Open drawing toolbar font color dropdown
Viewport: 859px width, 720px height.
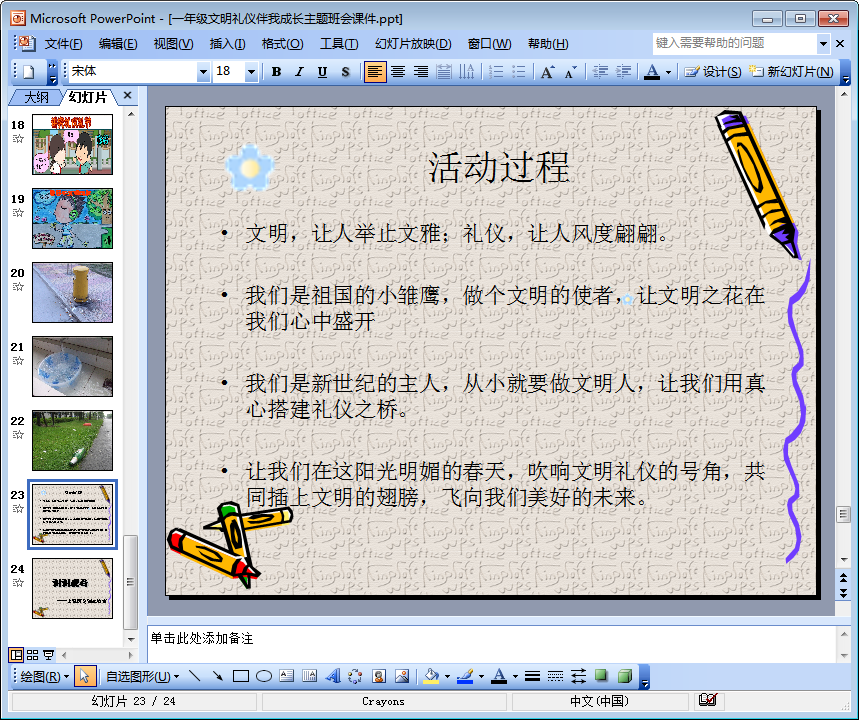pos(515,676)
